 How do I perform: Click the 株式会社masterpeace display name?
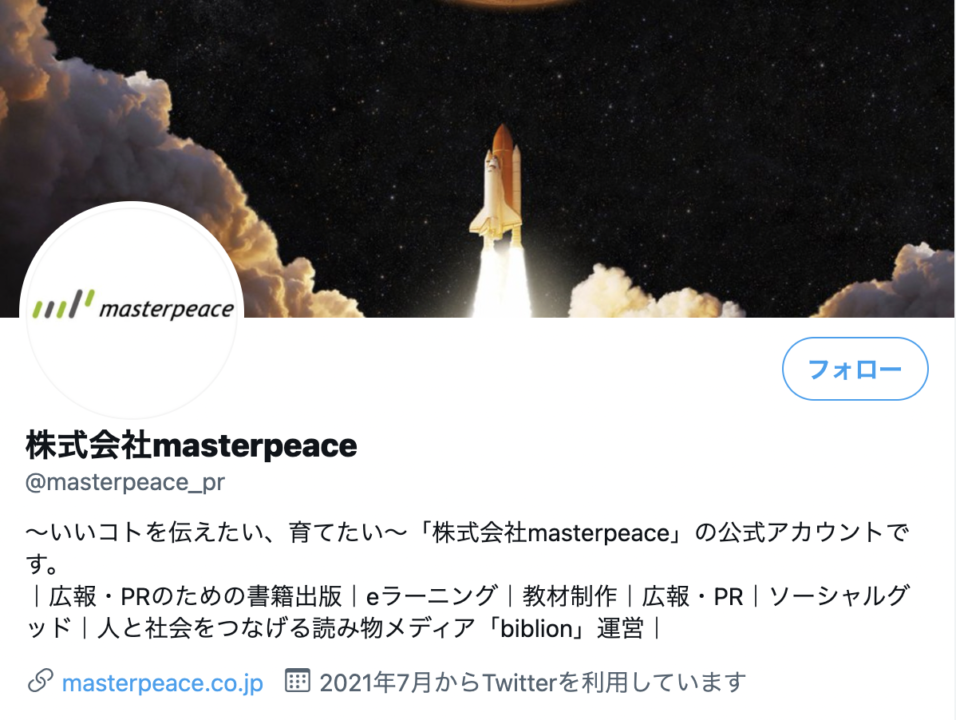(191, 445)
